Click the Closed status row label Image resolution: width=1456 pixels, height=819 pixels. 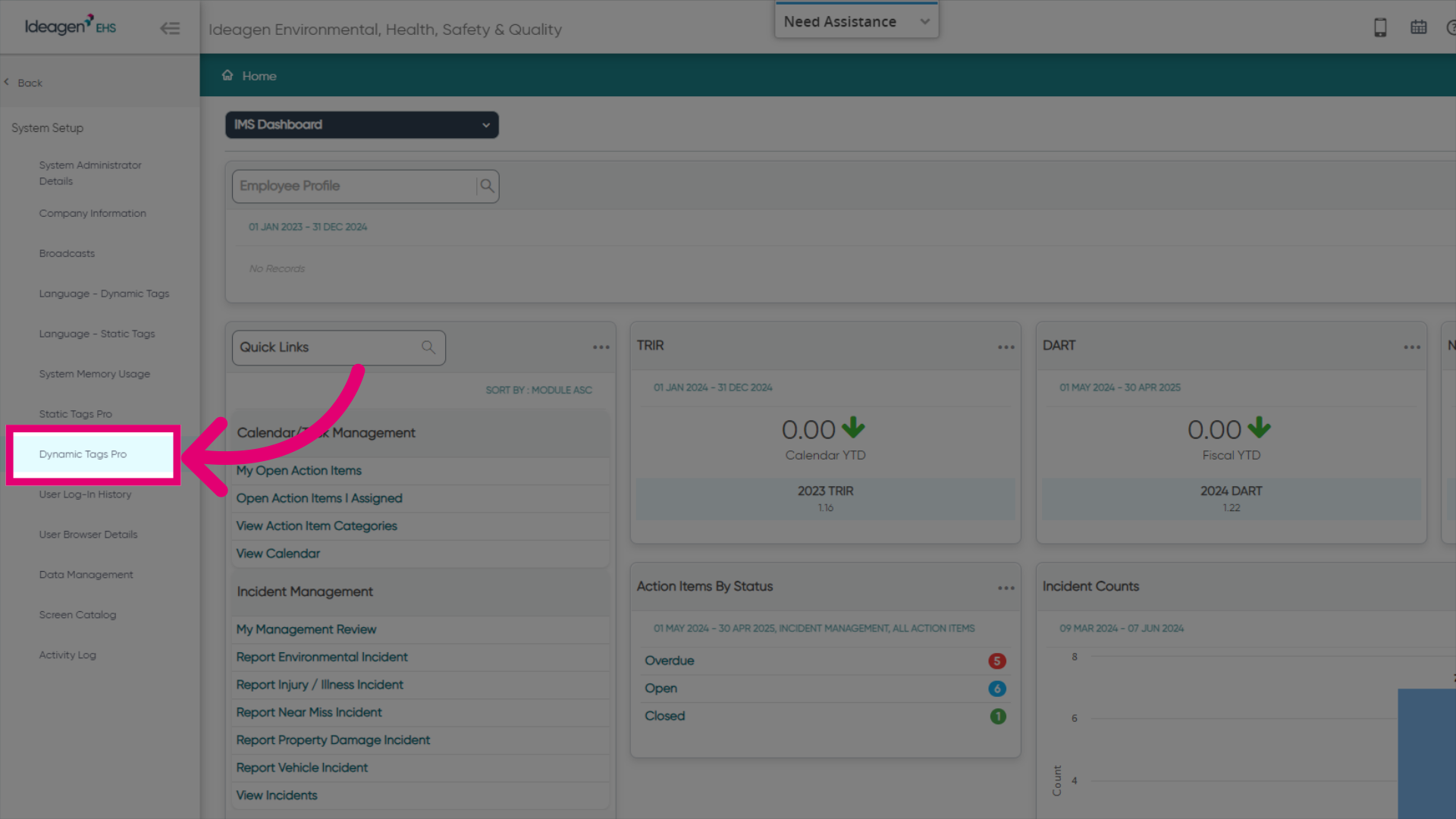(665, 717)
